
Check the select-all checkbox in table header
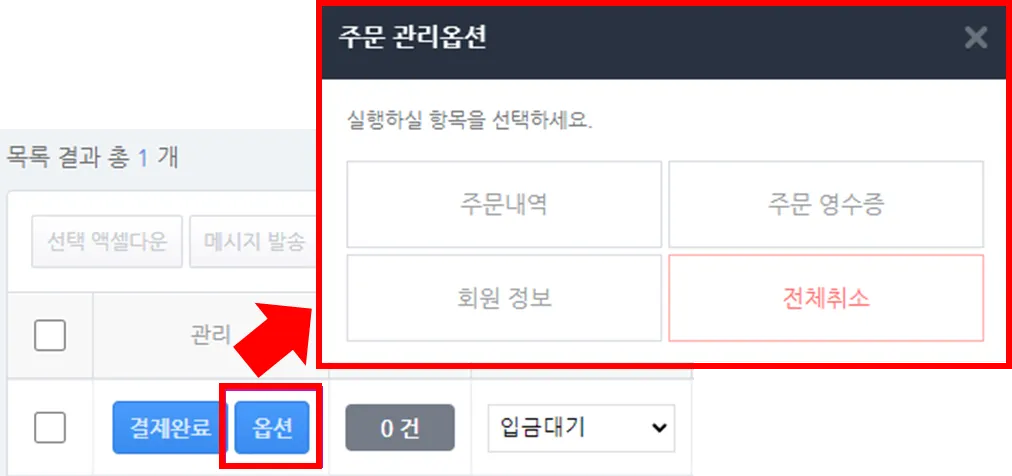click(x=50, y=335)
